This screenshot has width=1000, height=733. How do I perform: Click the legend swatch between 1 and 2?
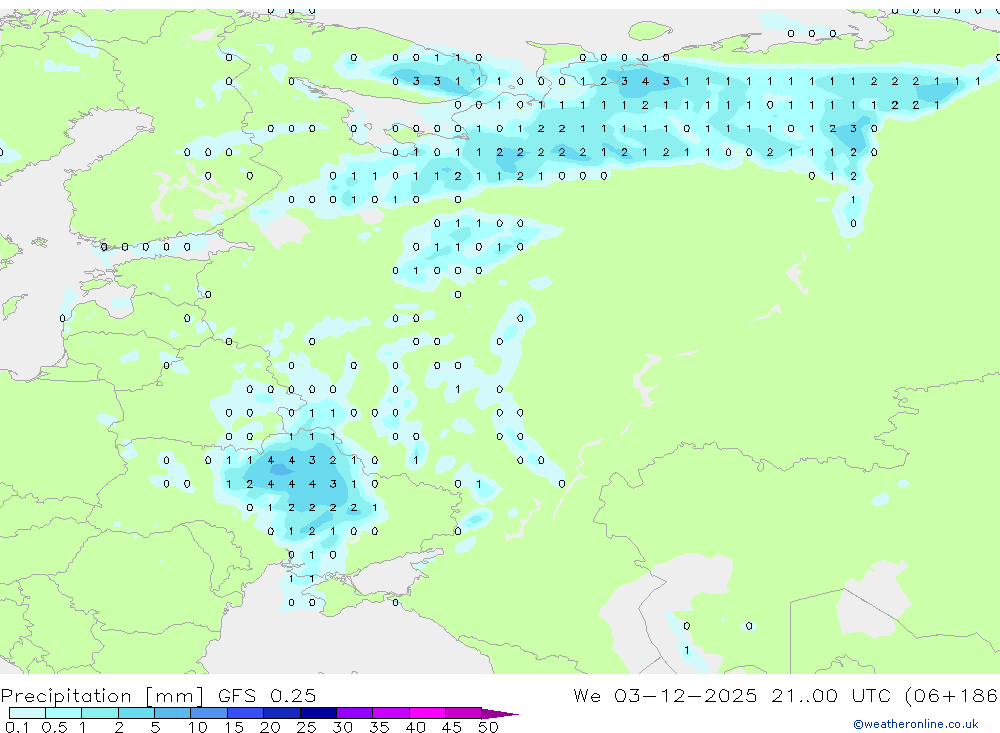[x=100, y=713]
